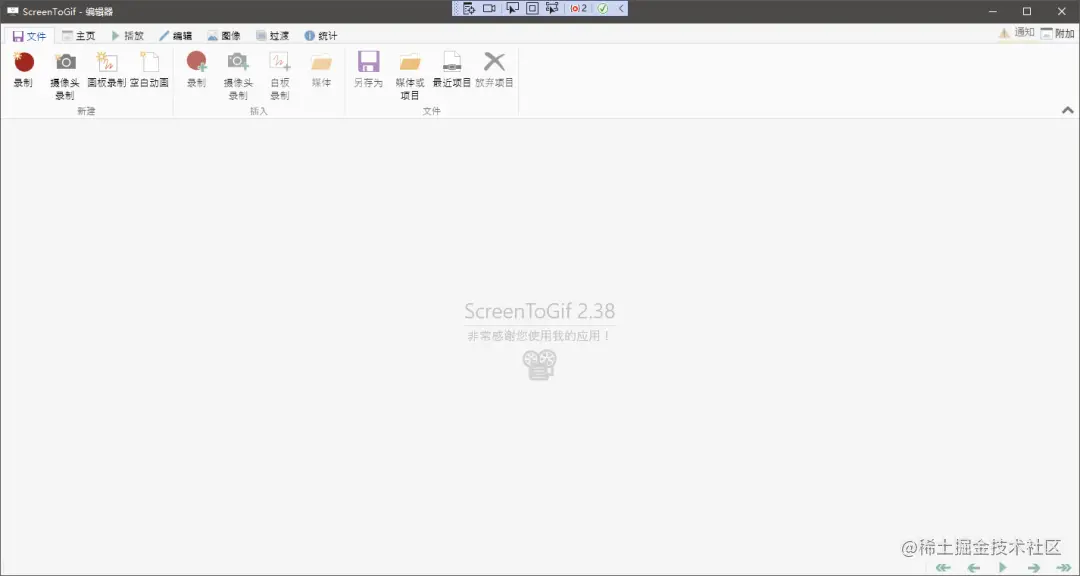Jump to the last frame
The height and width of the screenshot is (576, 1080).
[x=1064, y=568]
